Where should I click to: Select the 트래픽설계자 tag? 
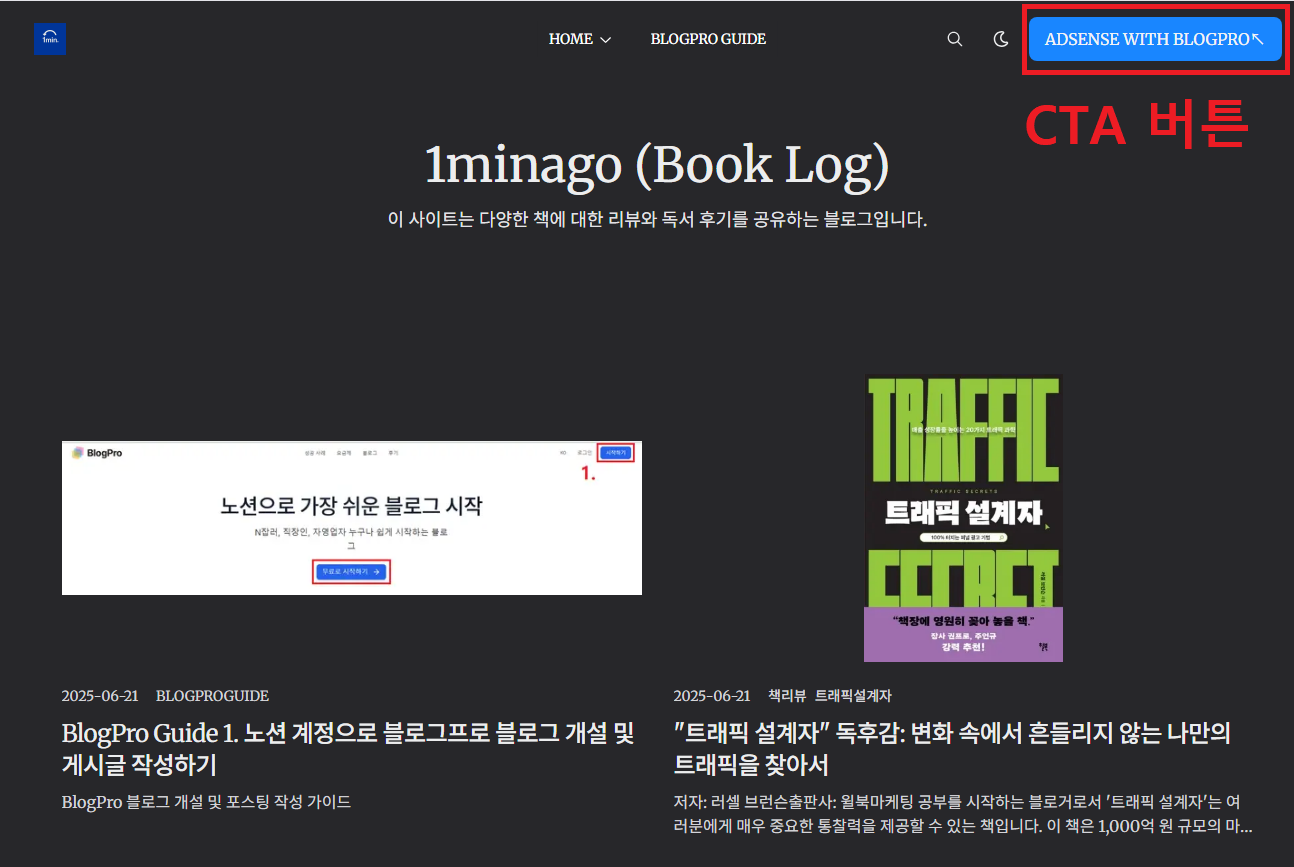(853, 696)
